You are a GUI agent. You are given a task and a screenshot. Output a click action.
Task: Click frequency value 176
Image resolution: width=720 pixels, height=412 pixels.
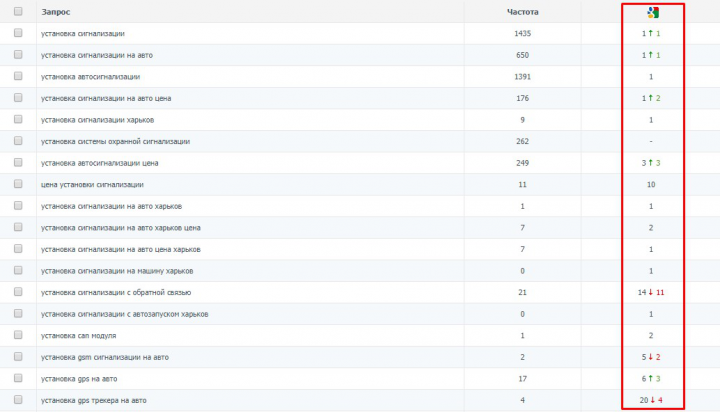point(523,98)
